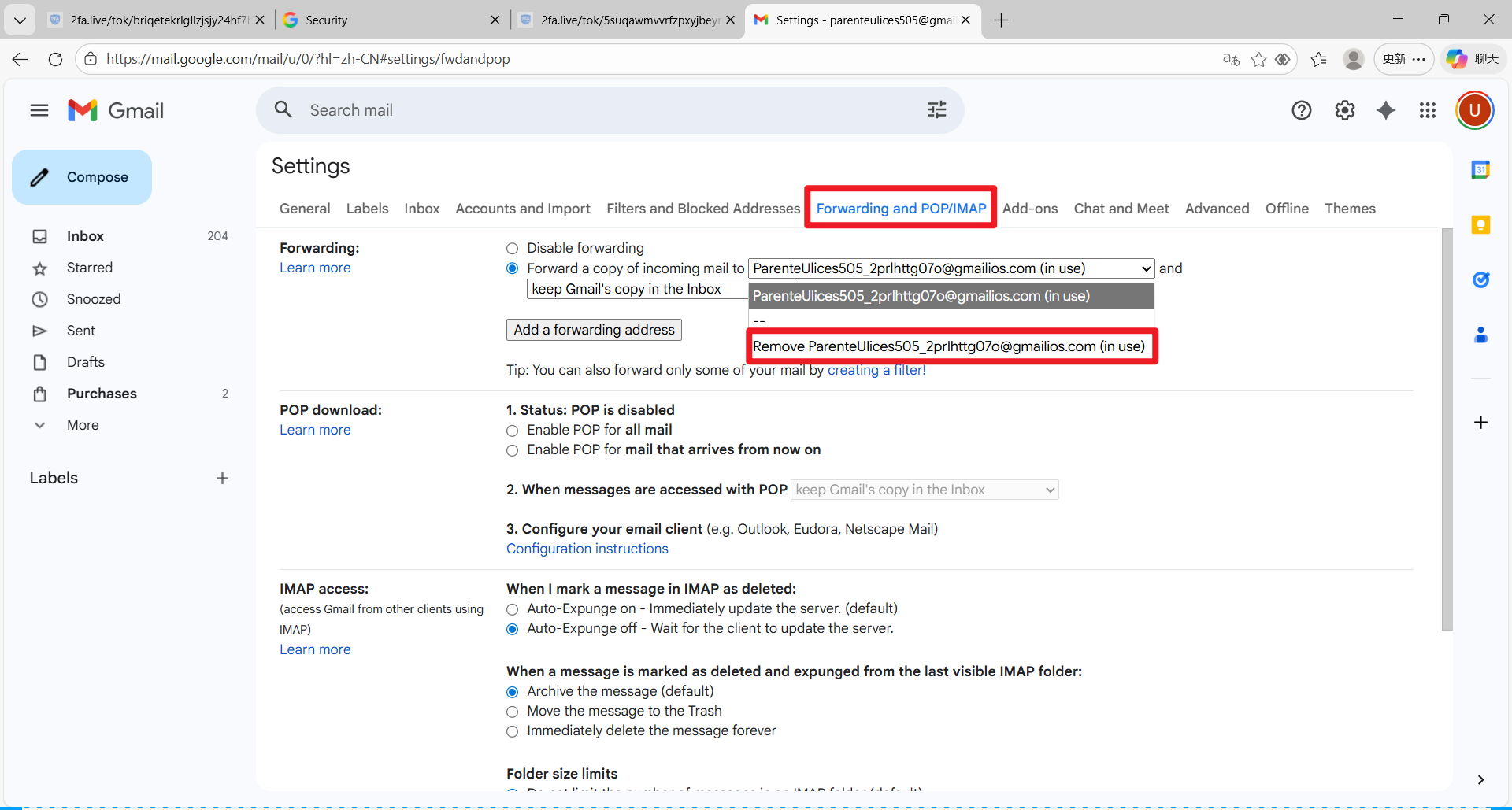Expand the More section in sidebar
This screenshot has height=810, width=1512.
(x=83, y=425)
